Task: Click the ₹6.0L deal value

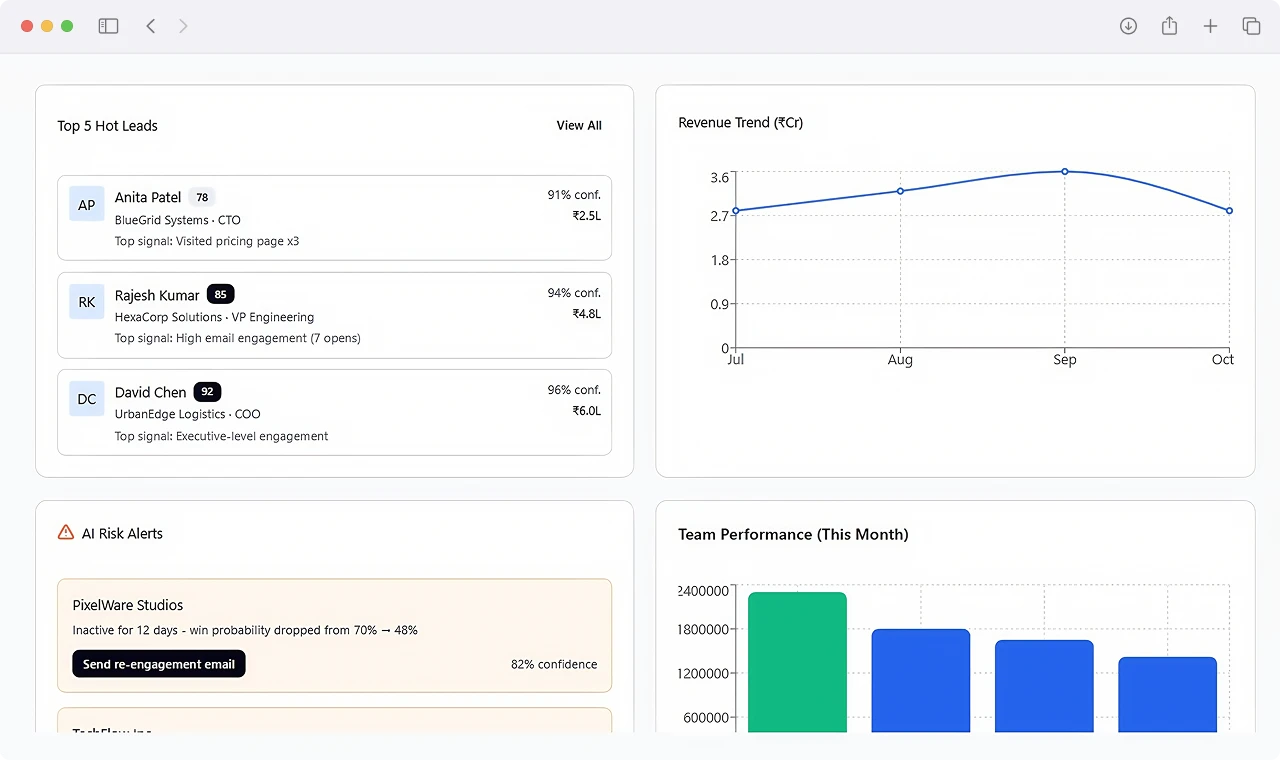Action: pos(587,411)
